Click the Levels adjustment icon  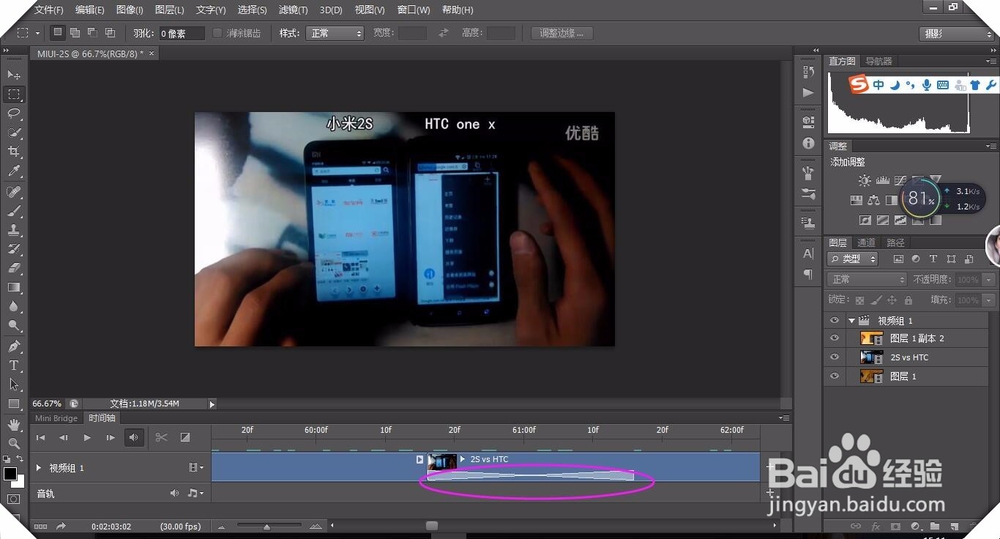click(x=883, y=181)
